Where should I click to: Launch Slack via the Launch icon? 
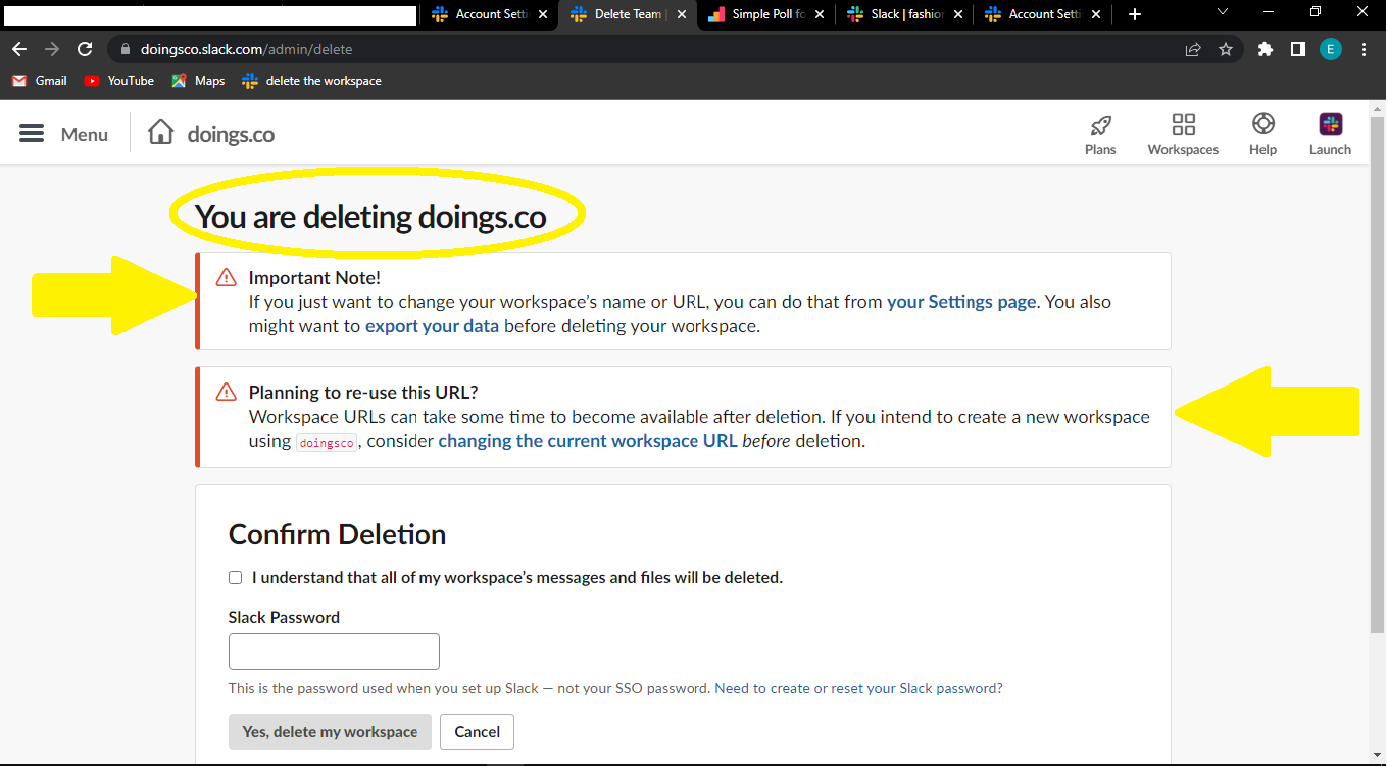(1330, 124)
